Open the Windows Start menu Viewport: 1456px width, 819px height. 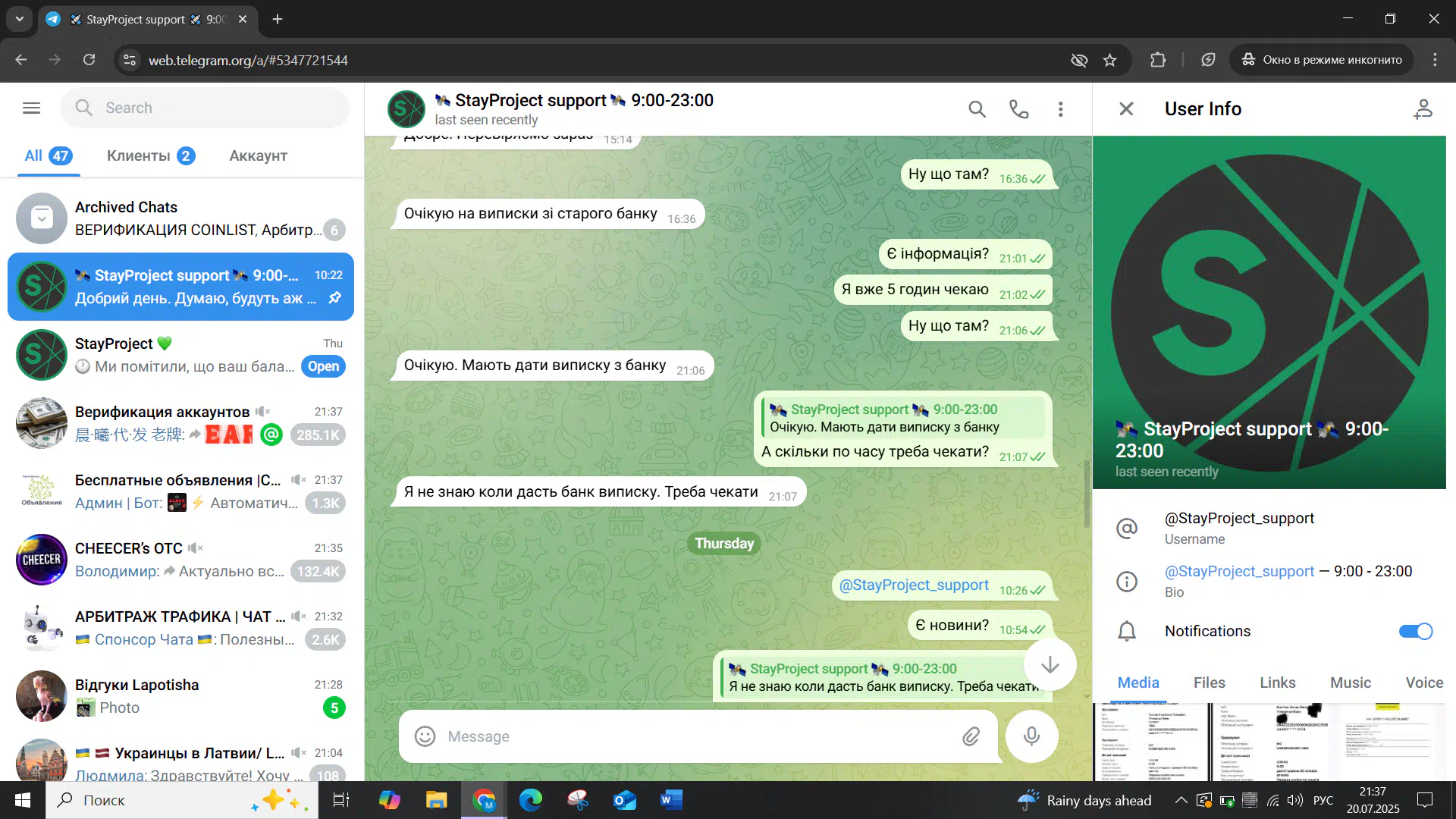point(23,800)
